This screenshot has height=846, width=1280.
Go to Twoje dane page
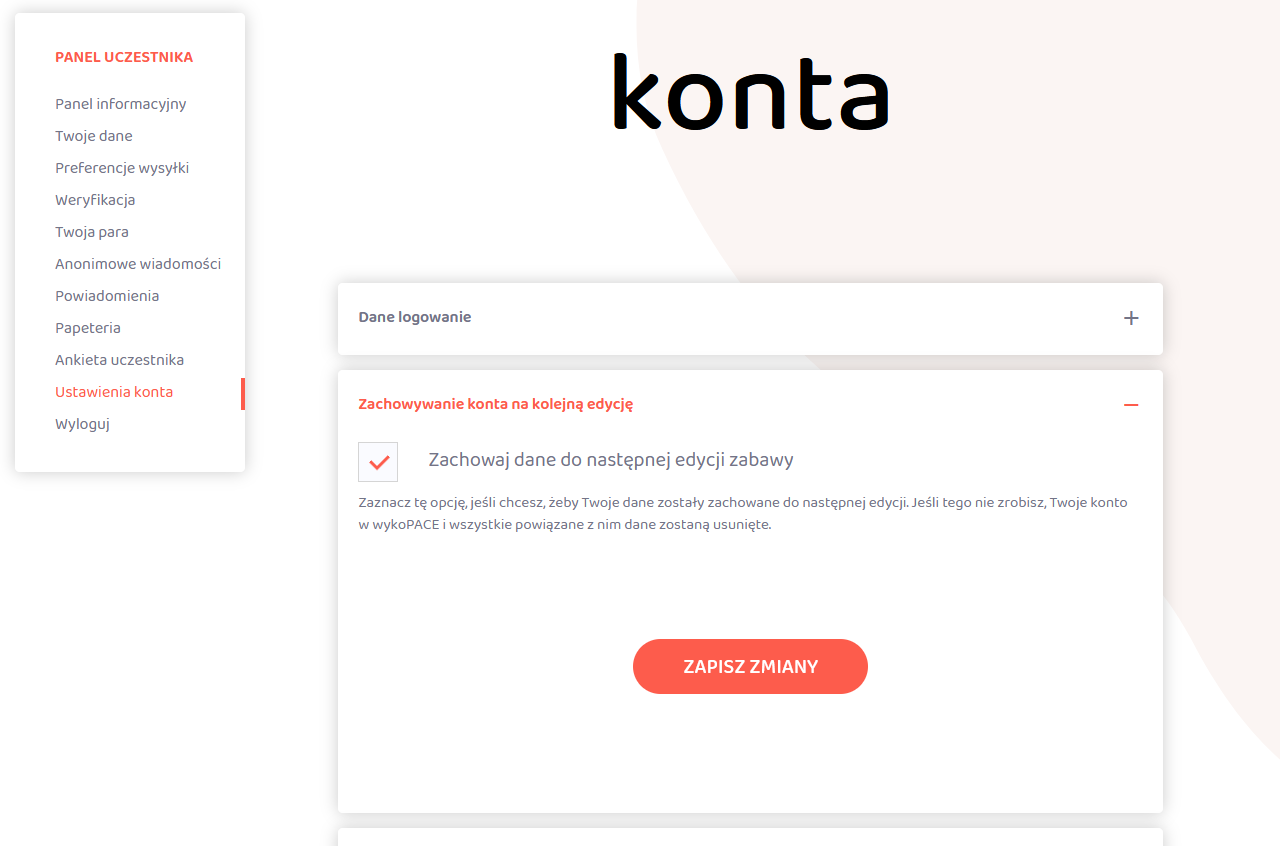tap(94, 136)
